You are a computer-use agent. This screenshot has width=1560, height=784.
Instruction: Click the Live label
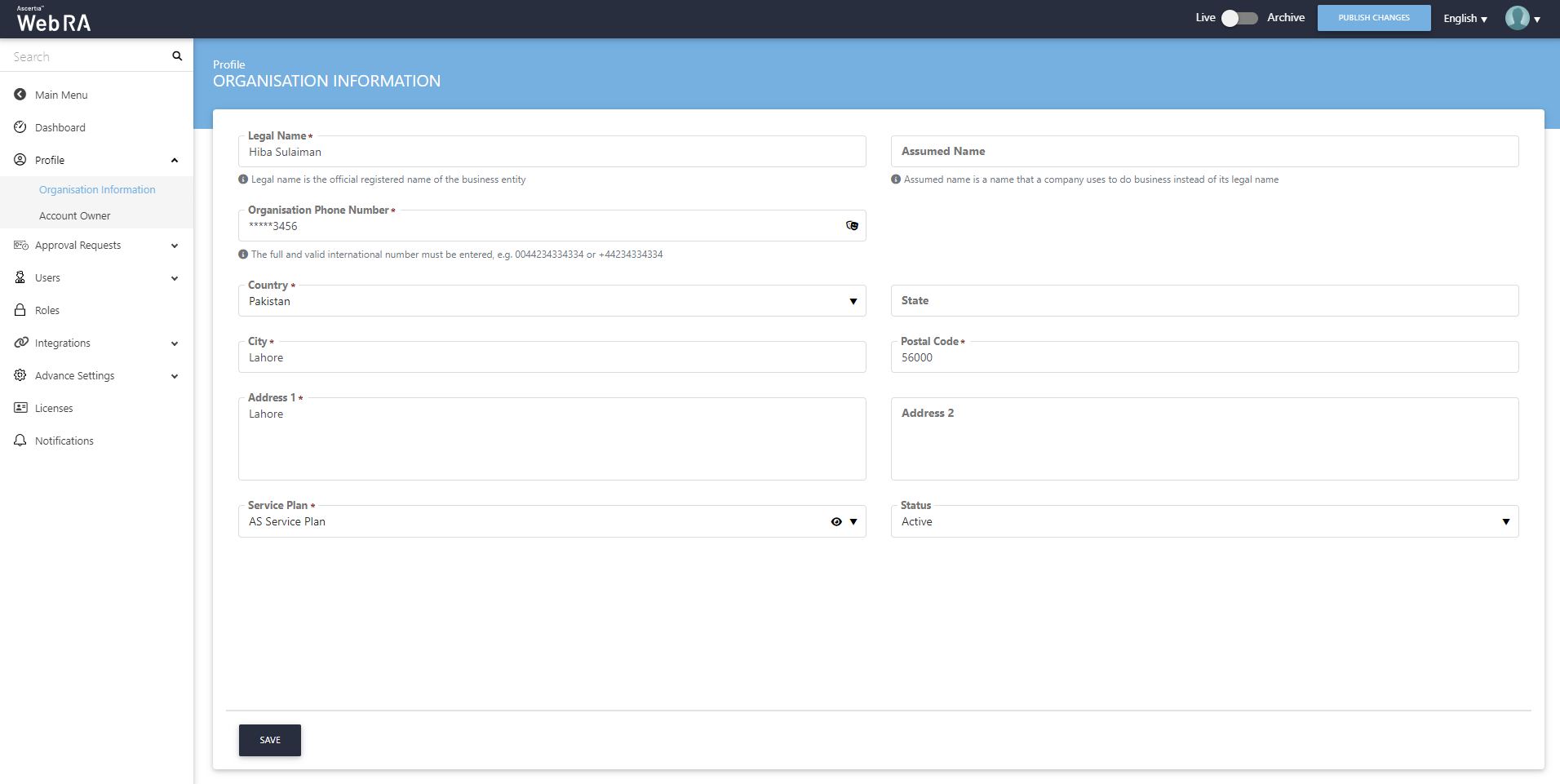tap(1205, 17)
